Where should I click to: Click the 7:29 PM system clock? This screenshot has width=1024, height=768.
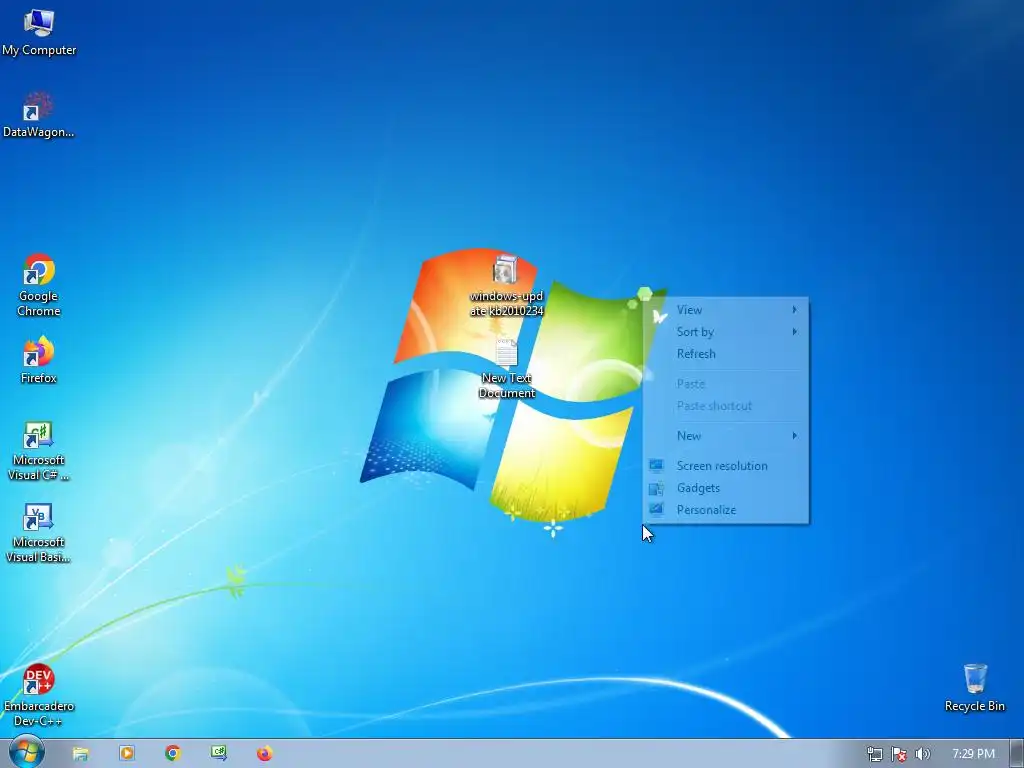point(973,754)
